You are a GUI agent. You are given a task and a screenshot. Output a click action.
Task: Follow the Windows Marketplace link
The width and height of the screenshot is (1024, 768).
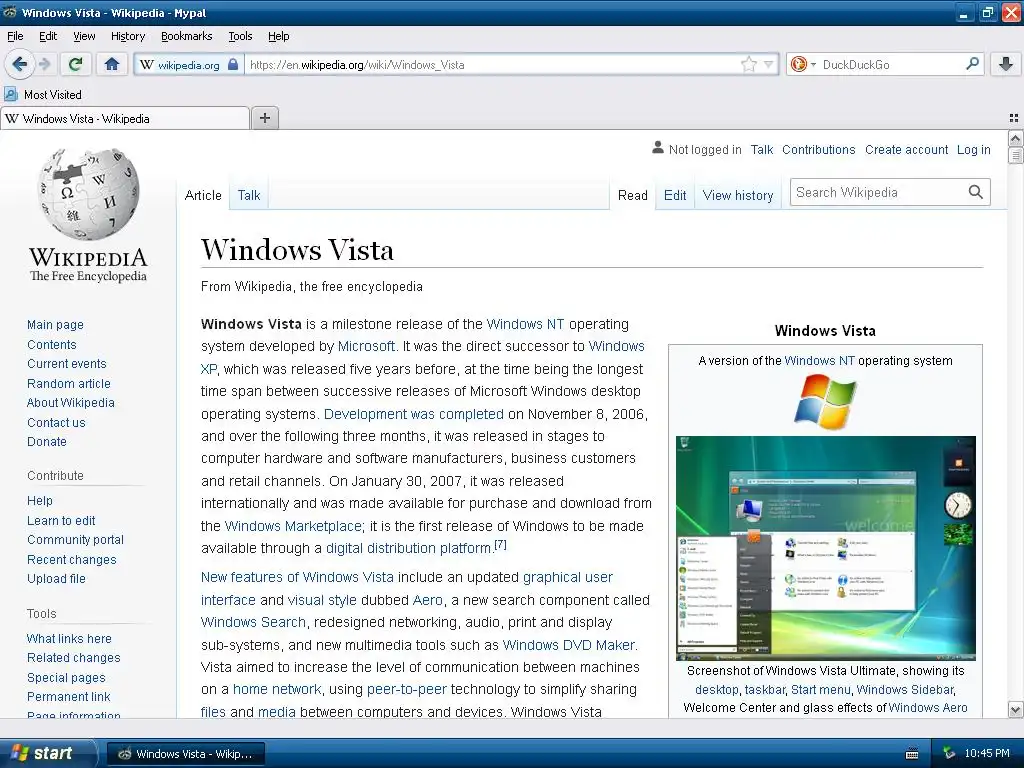click(293, 526)
